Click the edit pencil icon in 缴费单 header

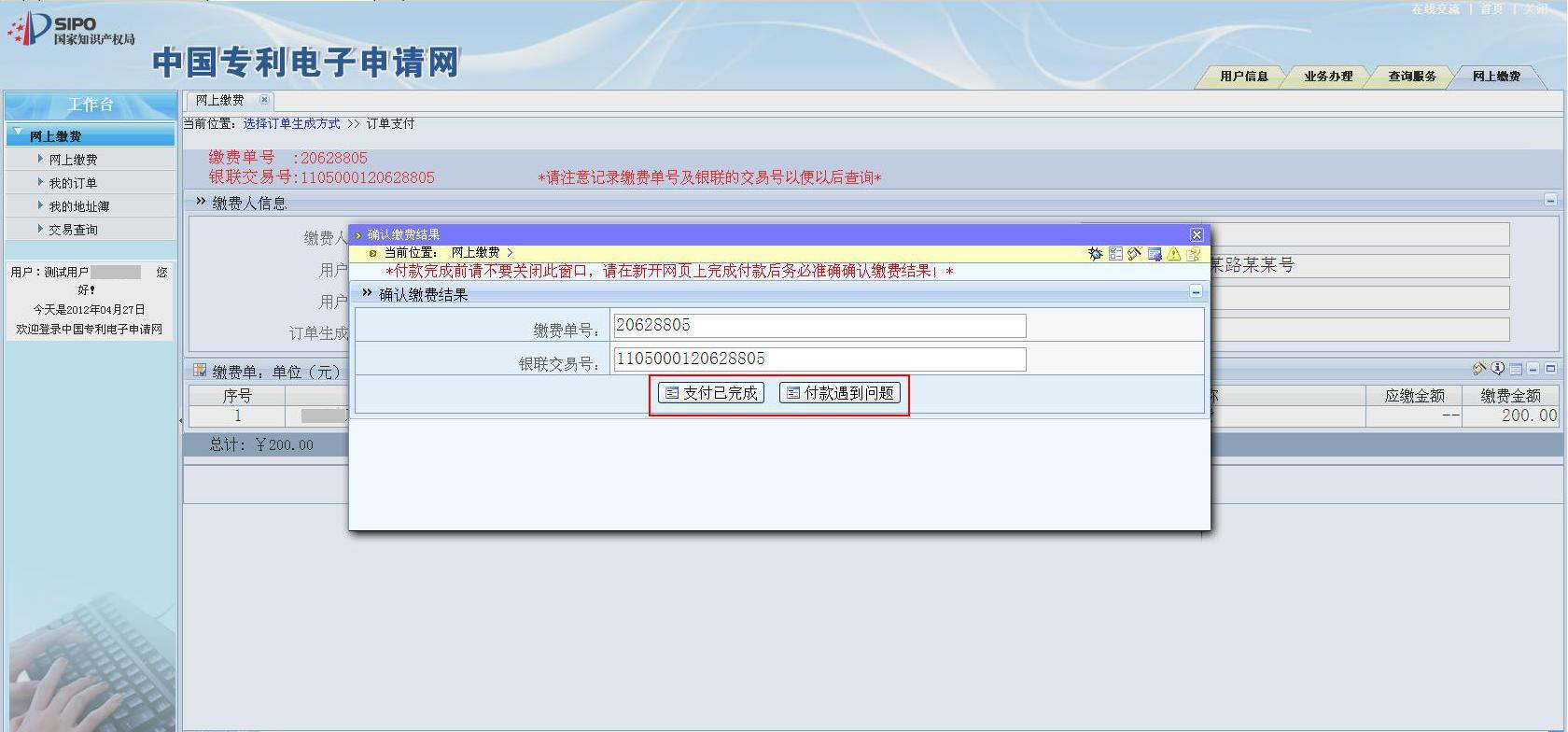click(1478, 369)
